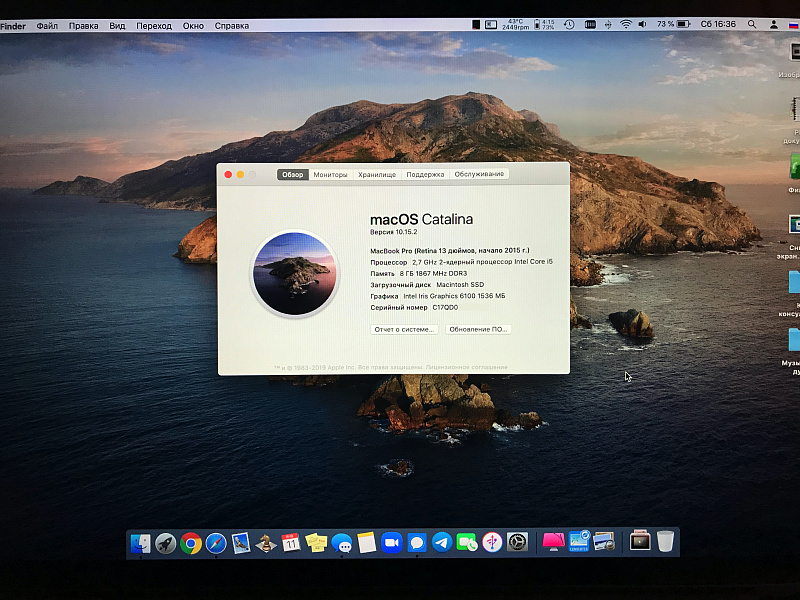Open System Preferences gear in Dock
This screenshot has width=800, height=600.
tap(517, 542)
